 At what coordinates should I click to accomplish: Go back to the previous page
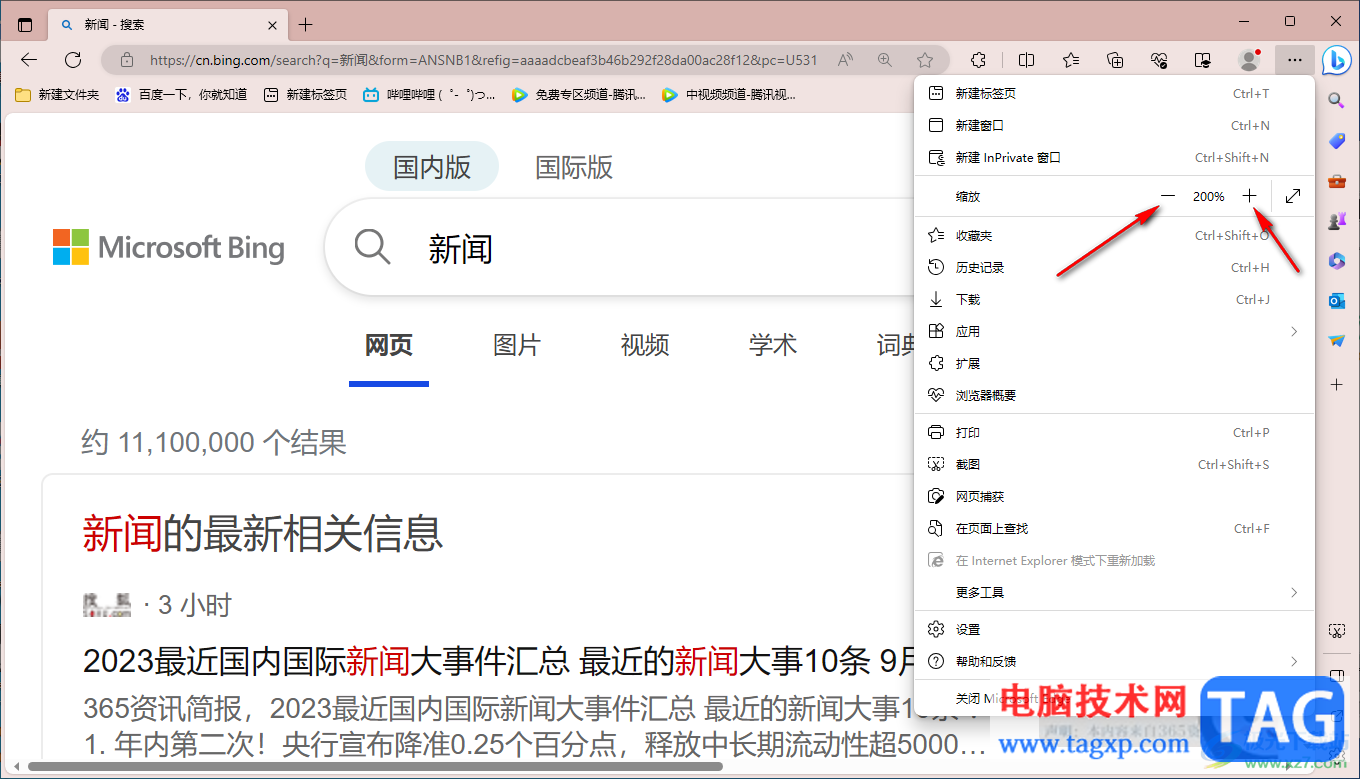coord(29,60)
